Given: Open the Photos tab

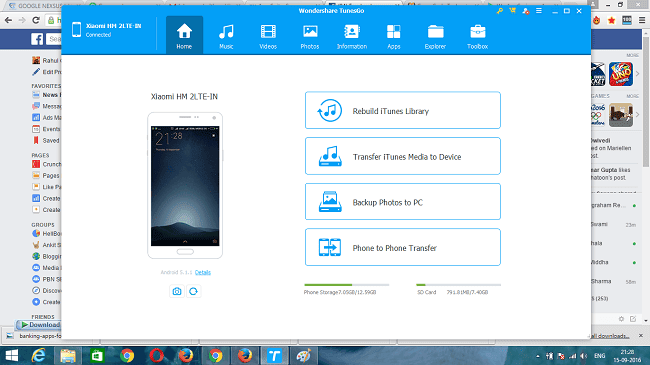Looking at the screenshot, I should 310,35.
